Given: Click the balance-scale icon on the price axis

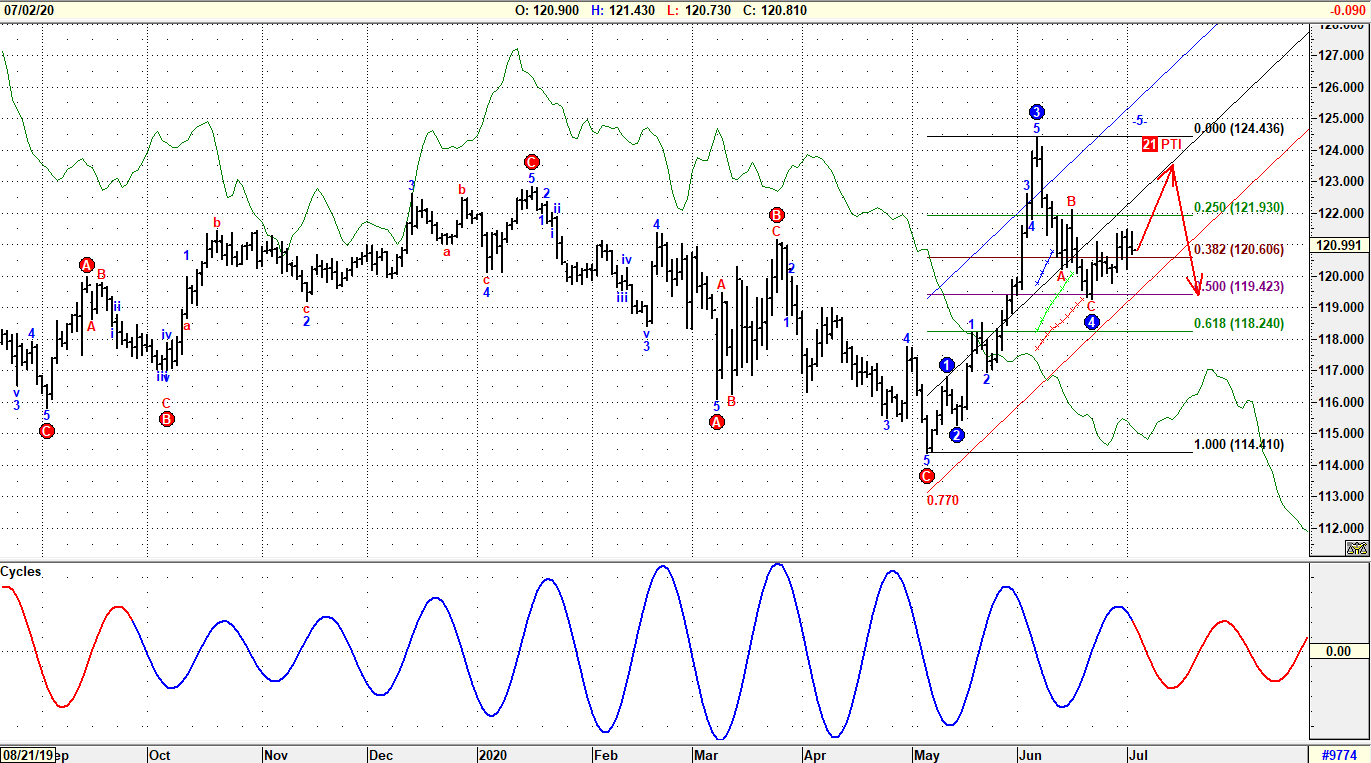Looking at the screenshot, I should [1357, 548].
